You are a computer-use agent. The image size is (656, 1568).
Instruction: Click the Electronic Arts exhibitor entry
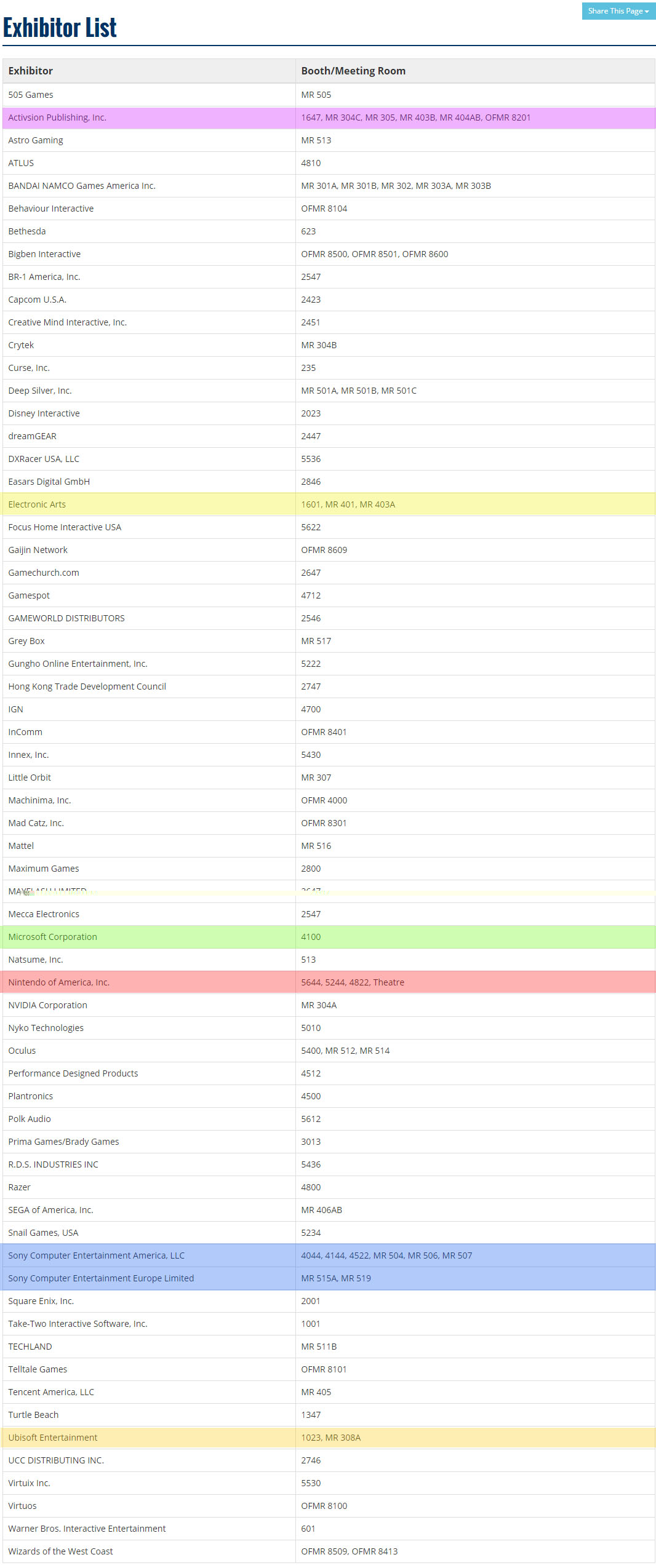pos(37,504)
